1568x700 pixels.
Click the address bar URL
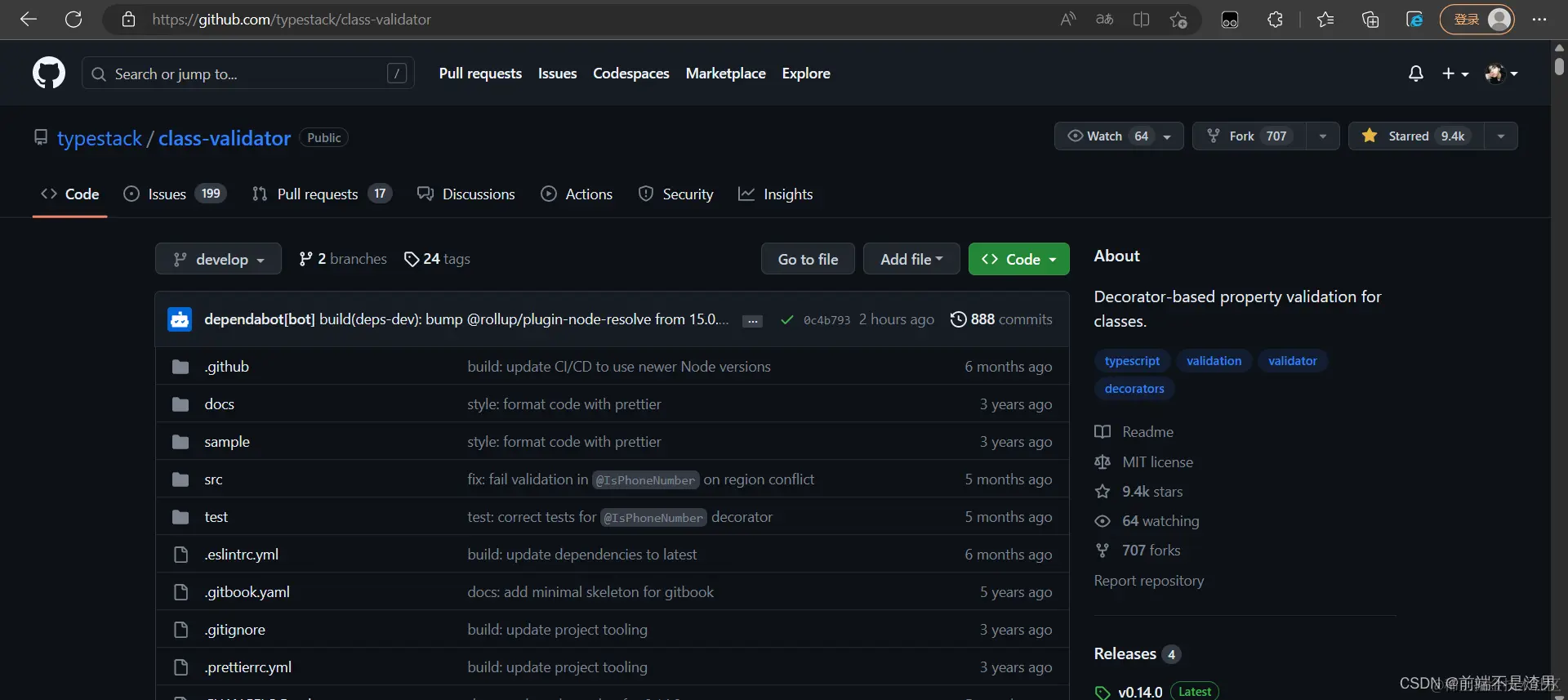click(292, 20)
